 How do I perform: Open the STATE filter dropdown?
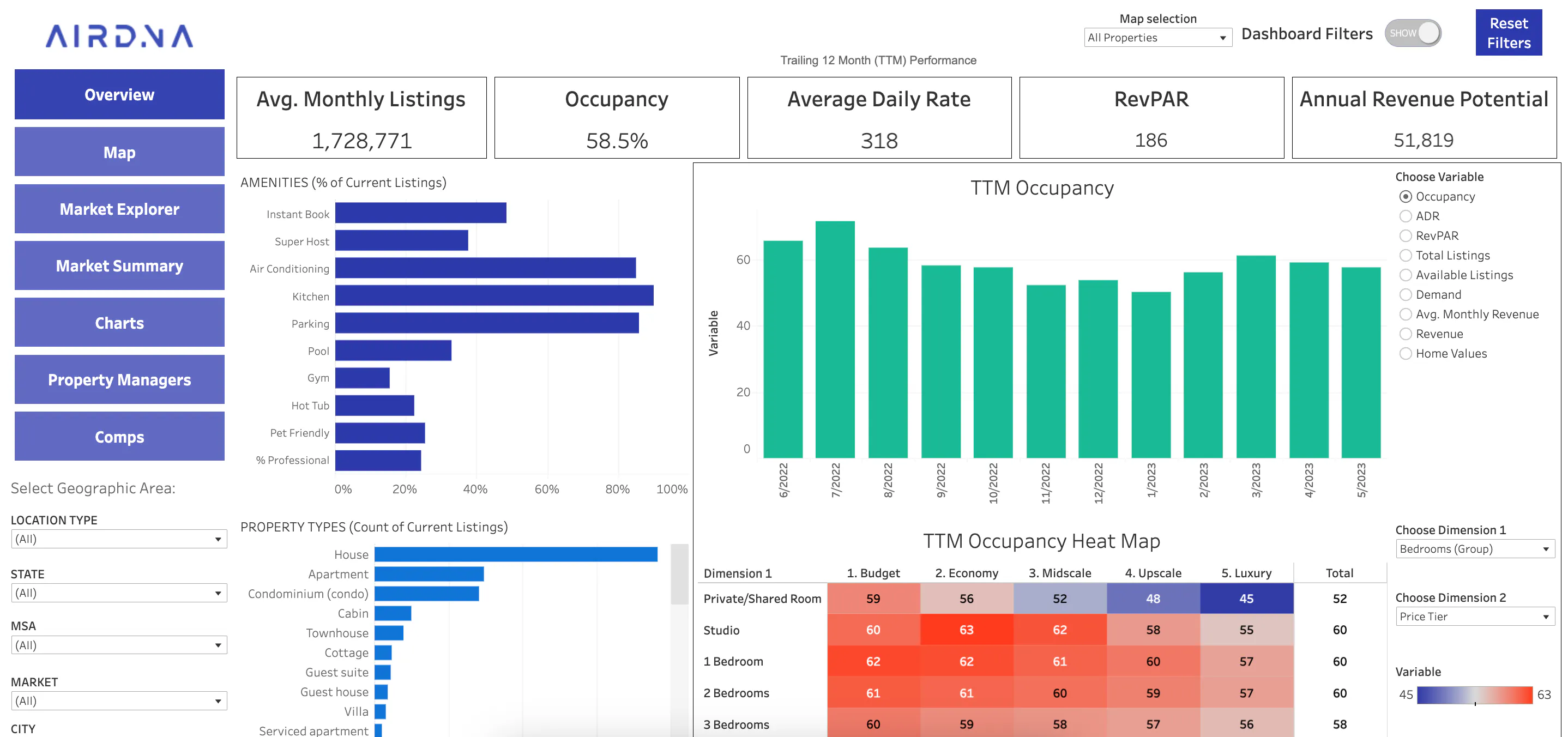(119, 593)
